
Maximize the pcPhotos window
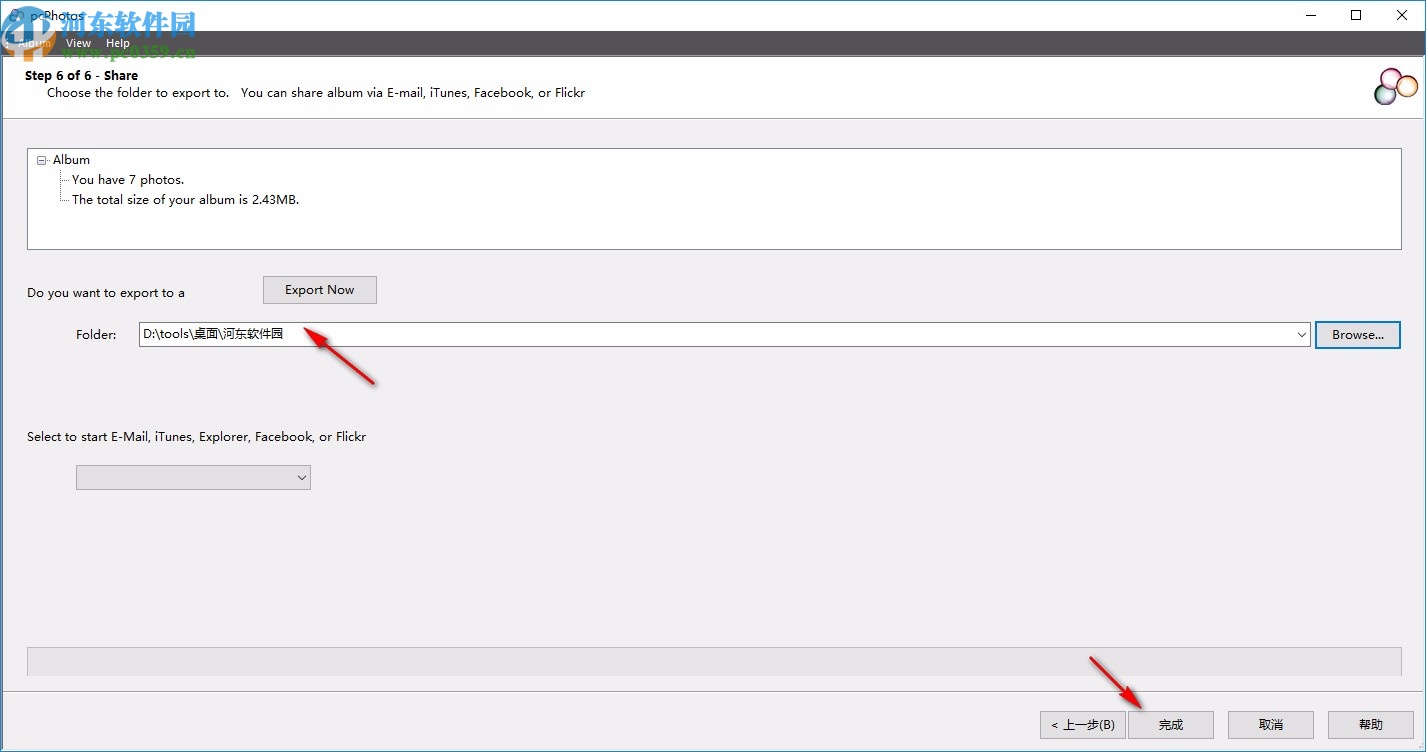click(1356, 15)
